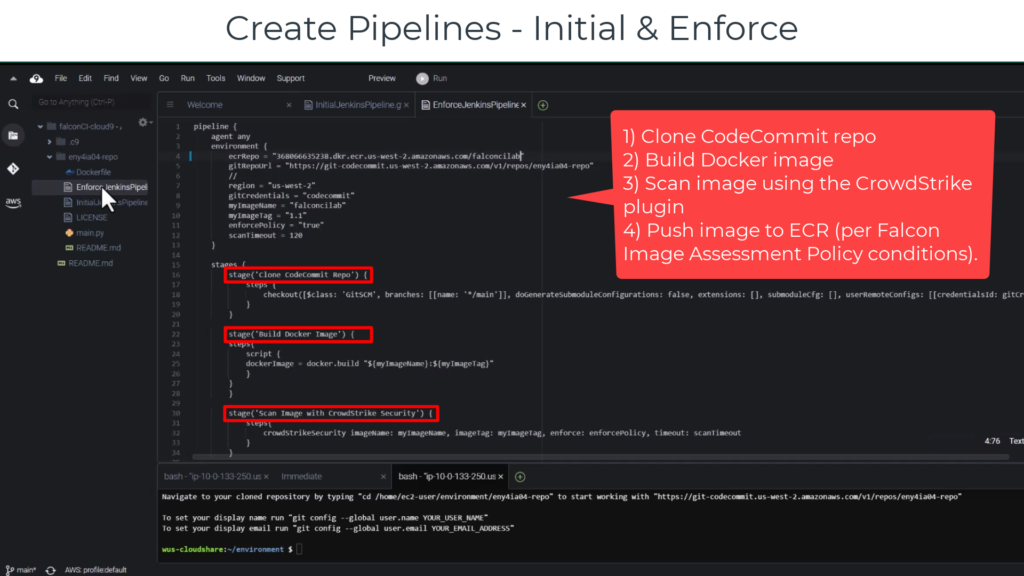Open file tree settings gear

pyautogui.click(x=143, y=122)
